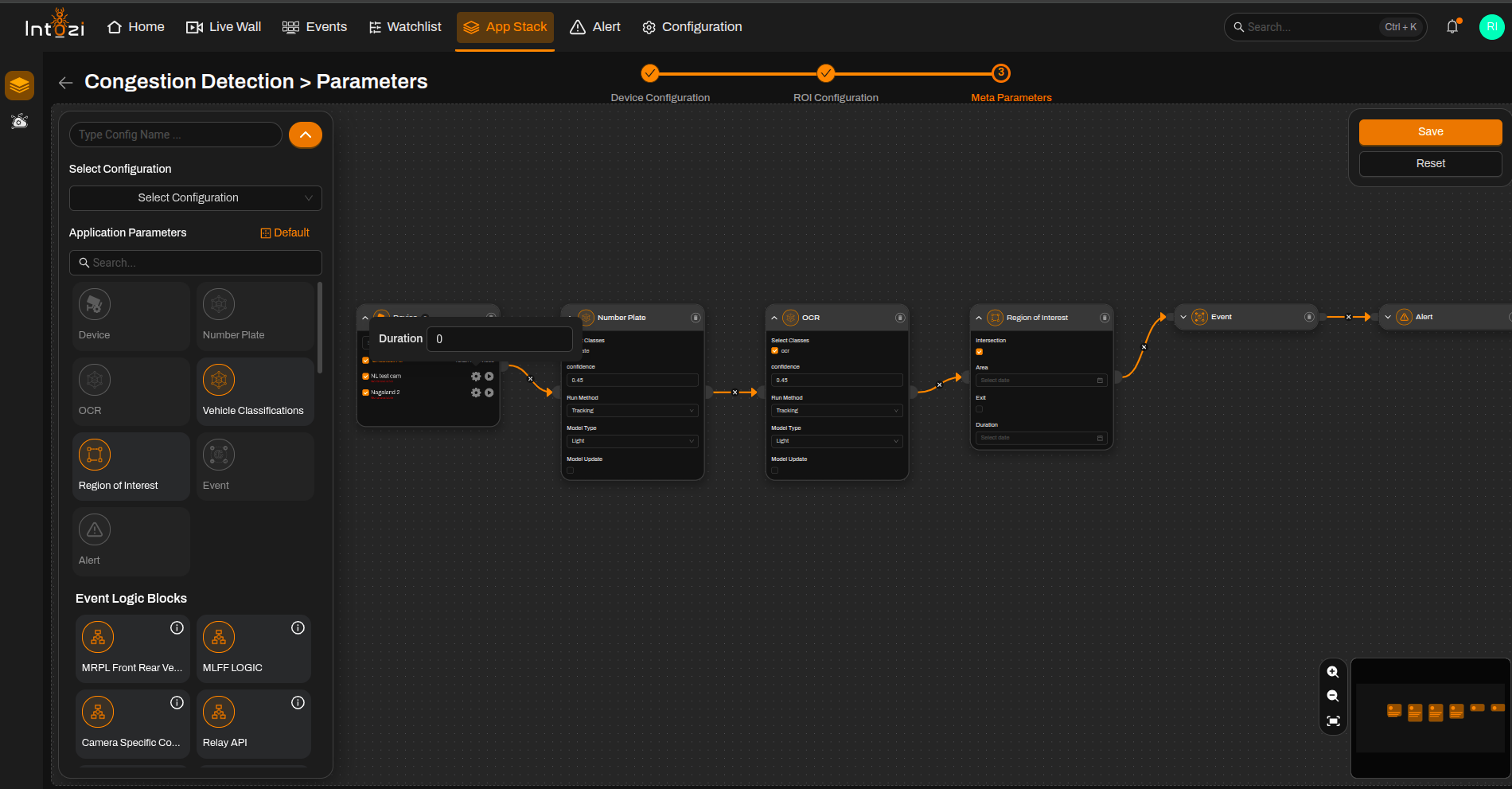
Task: Click the back arrow beside Congestion Detection
Action: (x=66, y=82)
